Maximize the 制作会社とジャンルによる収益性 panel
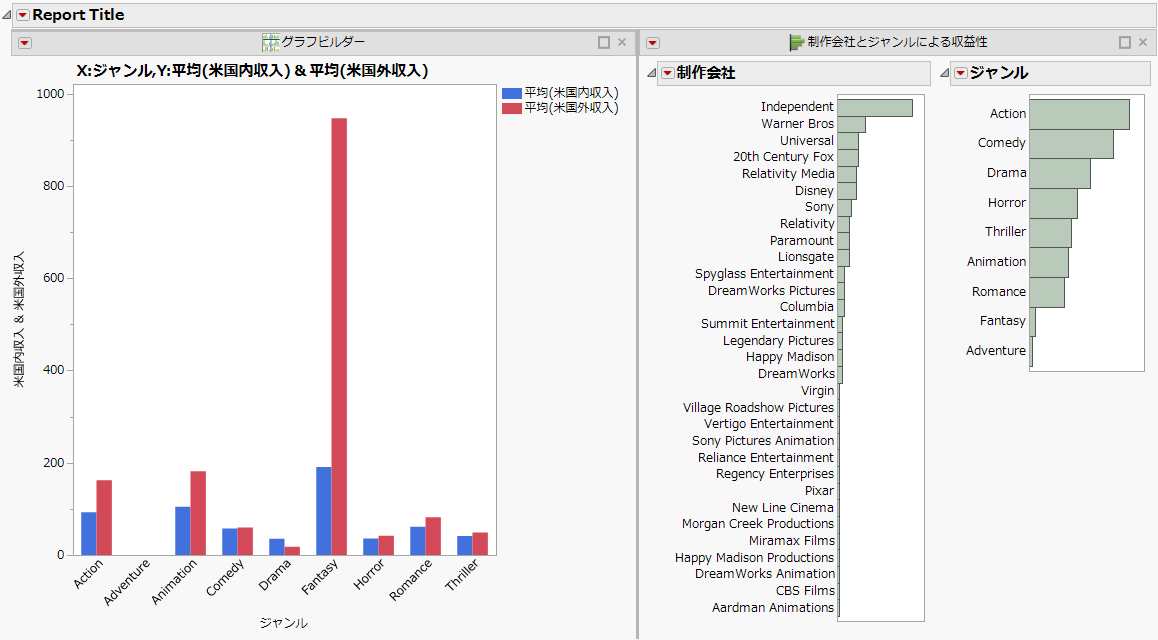Screen dimensions: 1158x640 (1125, 43)
